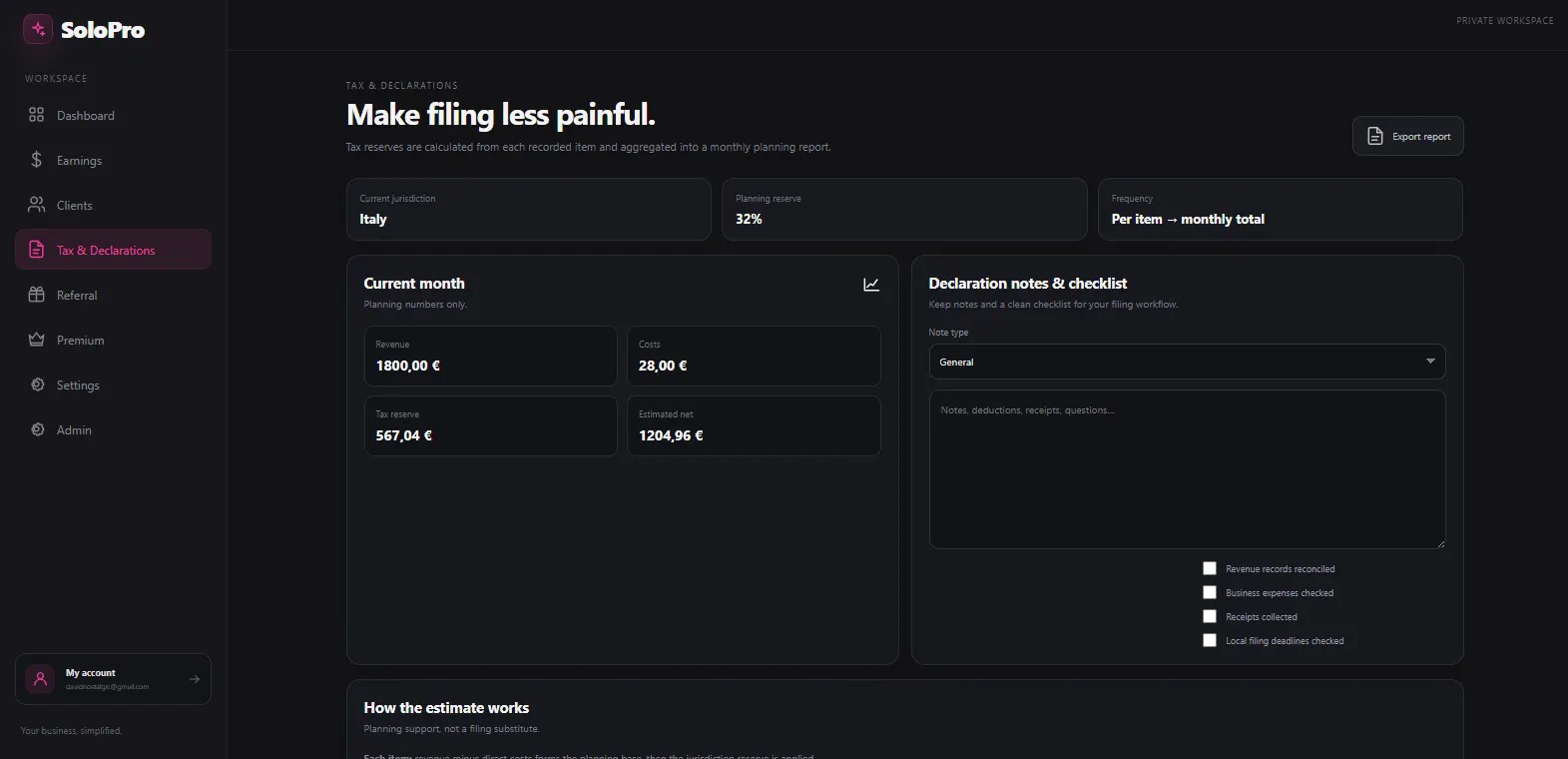The image size is (1568, 759).
Task: Click the Dashboard grid icon
Action: 37,115
